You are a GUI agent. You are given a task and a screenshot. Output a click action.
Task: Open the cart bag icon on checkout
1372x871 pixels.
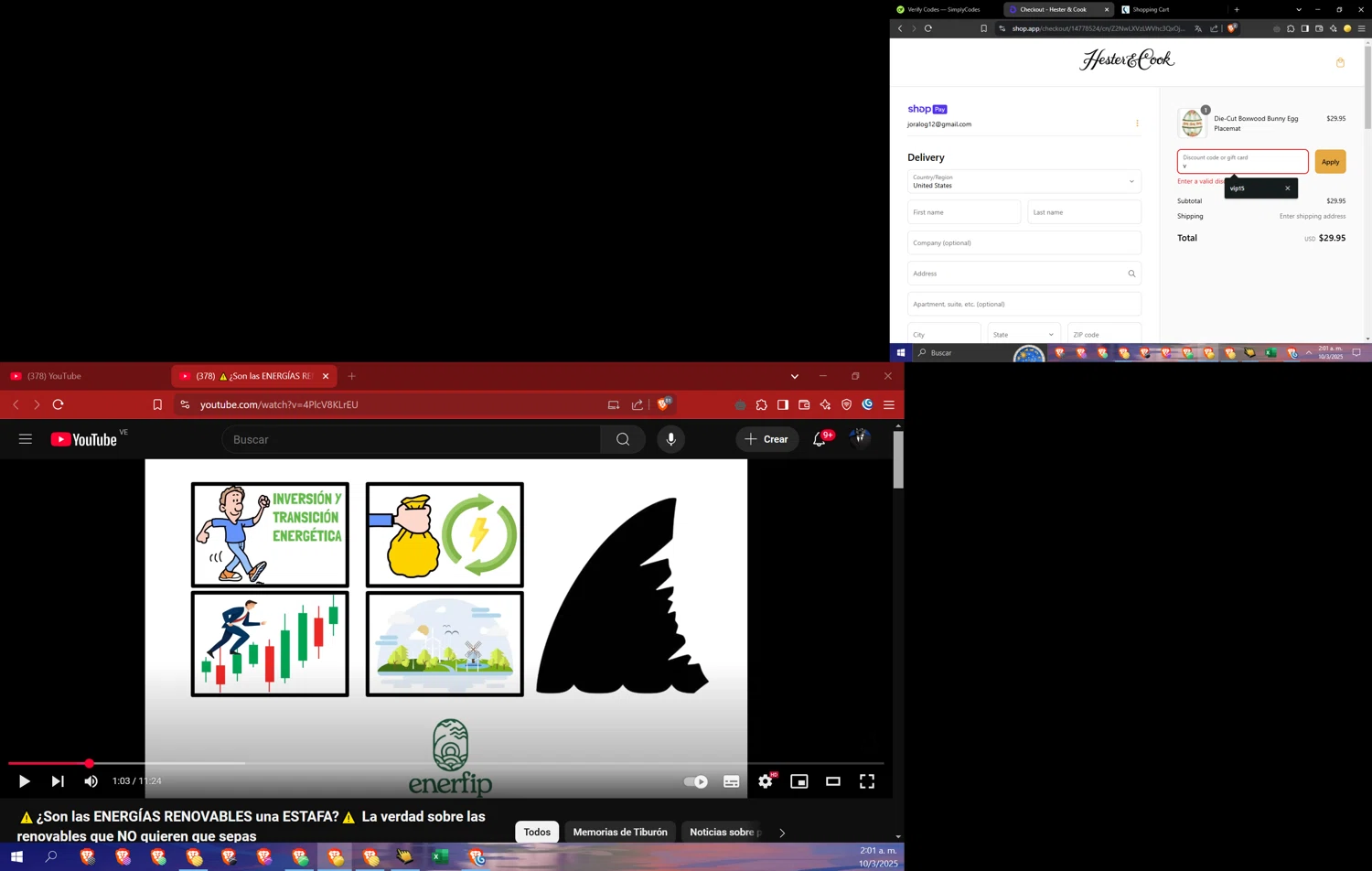click(x=1340, y=62)
